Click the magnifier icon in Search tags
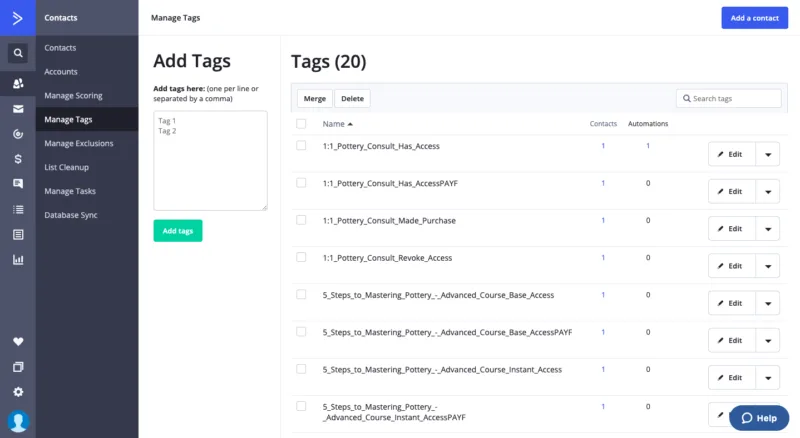 click(x=687, y=99)
